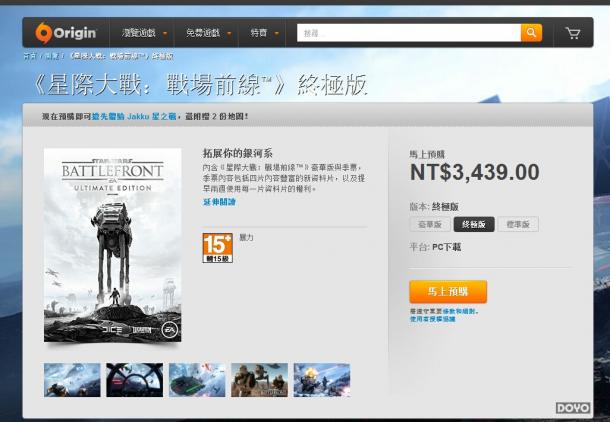Open the 搶先體驗 Jakku 星之戰 link
Image resolution: width=610 pixels, height=422 pixels.
134,116
